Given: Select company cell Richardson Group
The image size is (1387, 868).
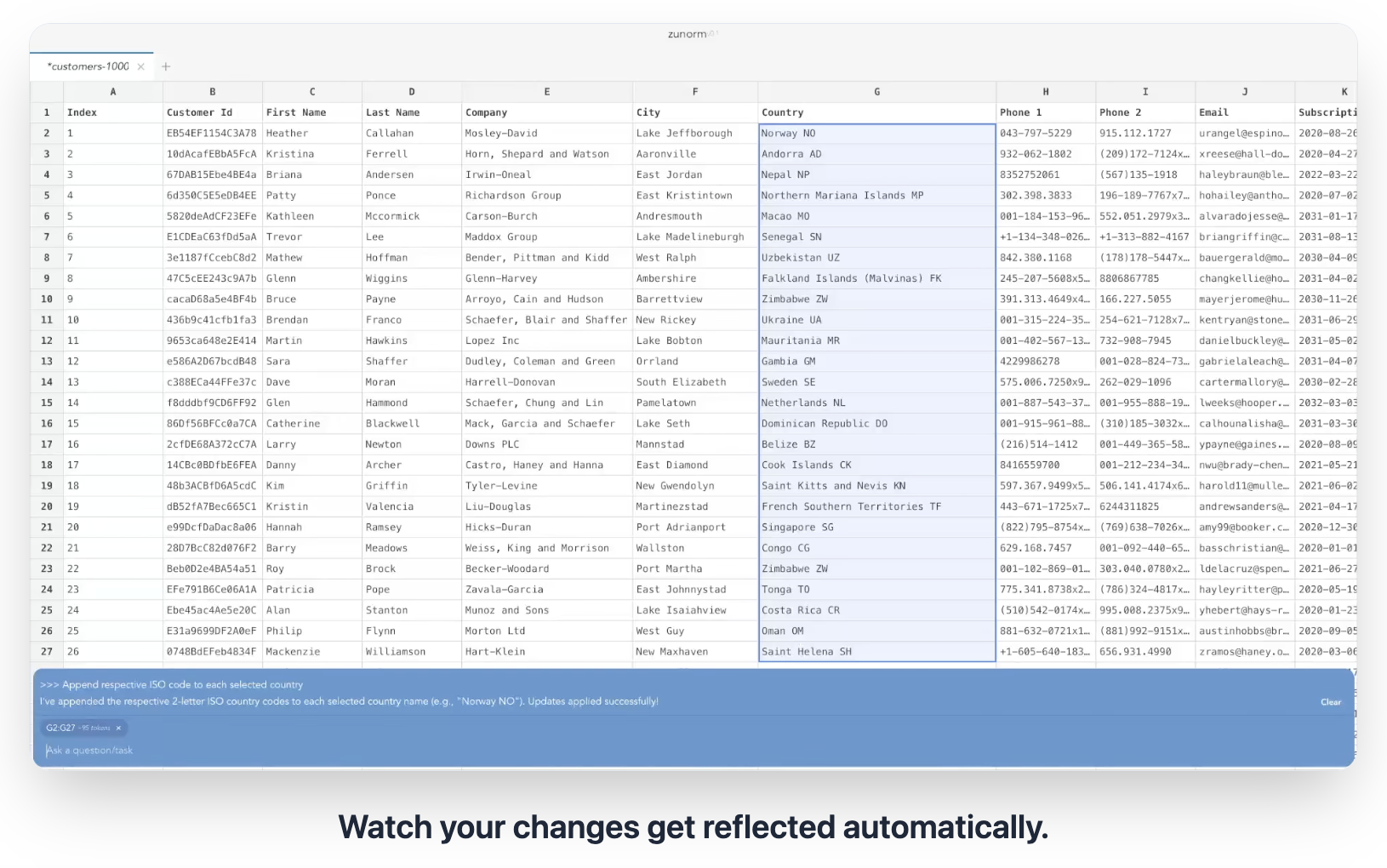Looking at the screenshot, I should pos(547,196).
